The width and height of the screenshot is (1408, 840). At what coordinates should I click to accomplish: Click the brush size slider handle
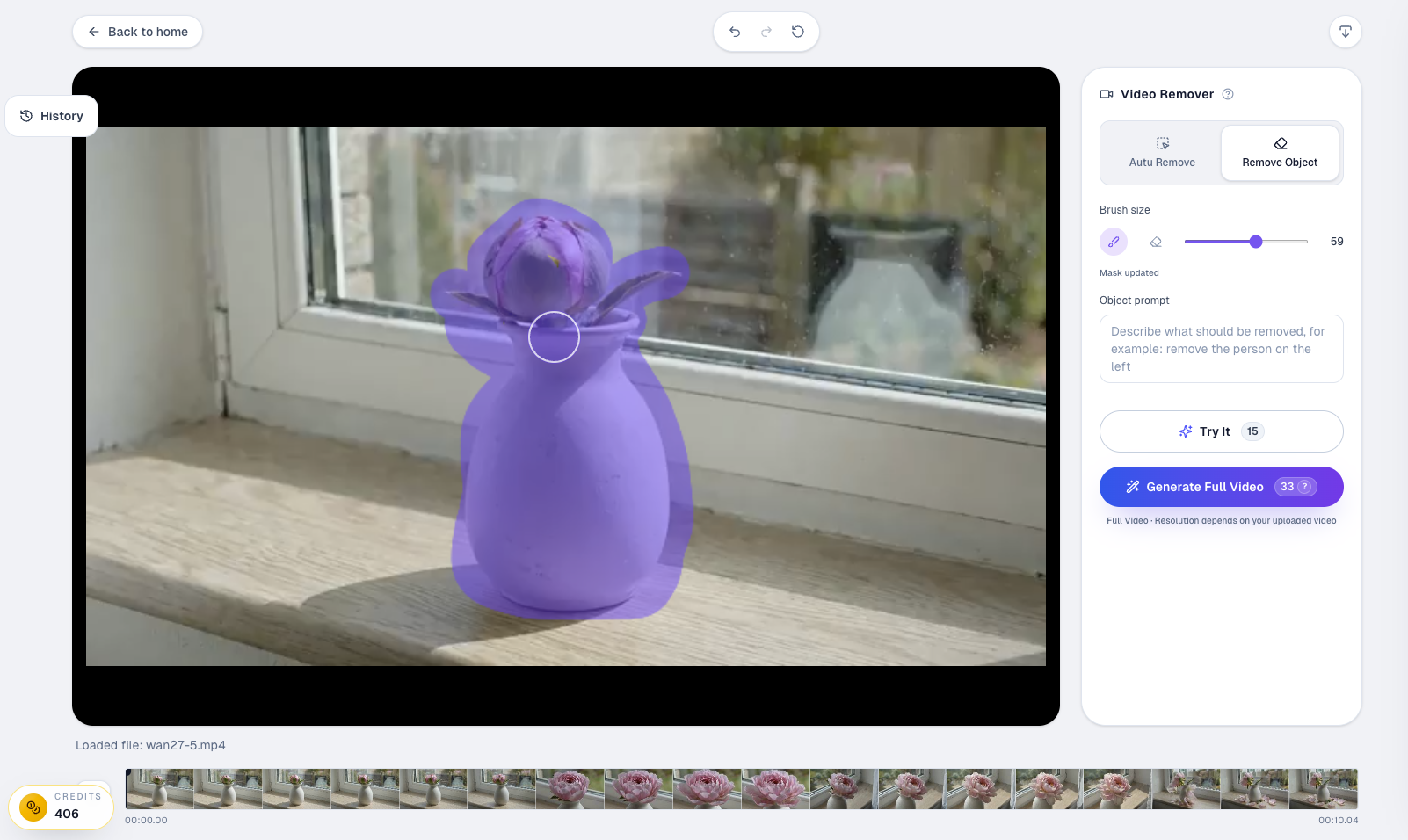(x=1257, y=242)
